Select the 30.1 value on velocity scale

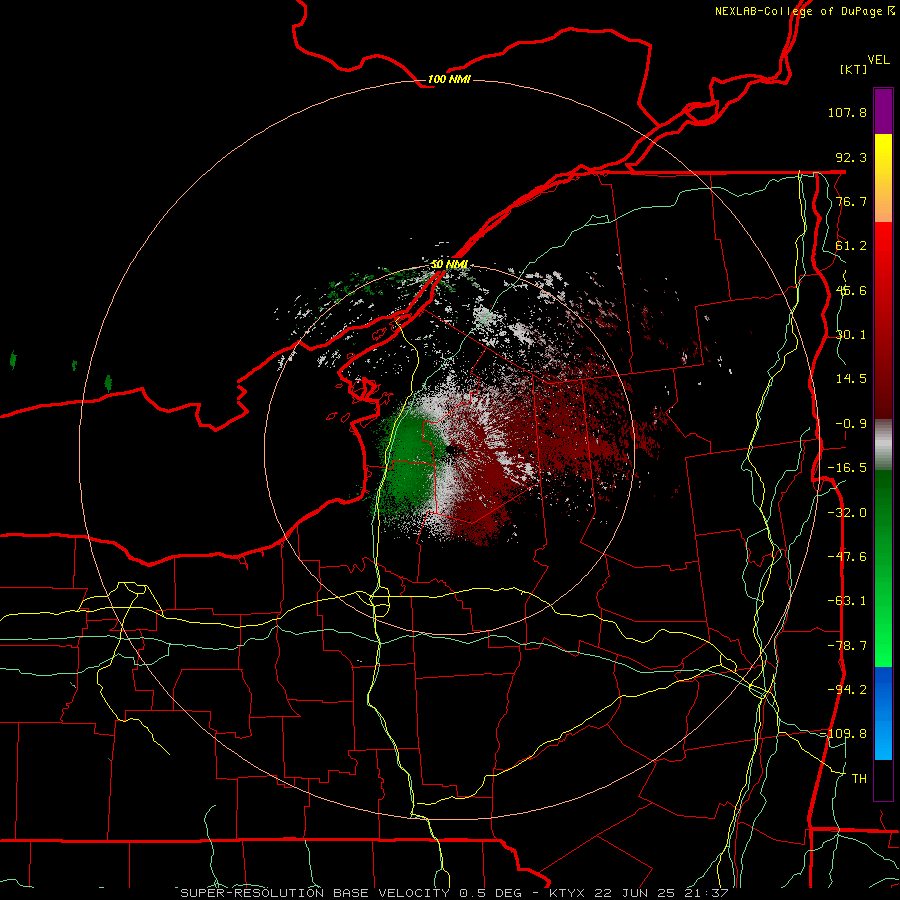tap(851, 335)
